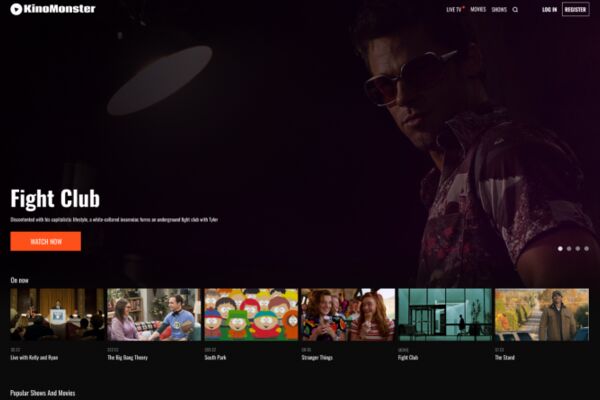
Task: Open The Big Bang Theory thumbnail
Action: coord(154,315)
